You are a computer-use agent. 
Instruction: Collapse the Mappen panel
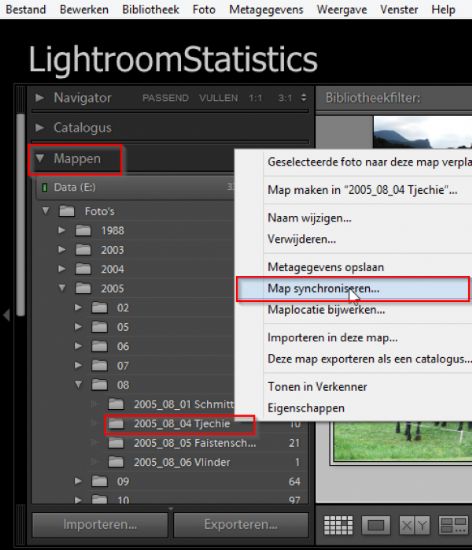click(40, 159)
